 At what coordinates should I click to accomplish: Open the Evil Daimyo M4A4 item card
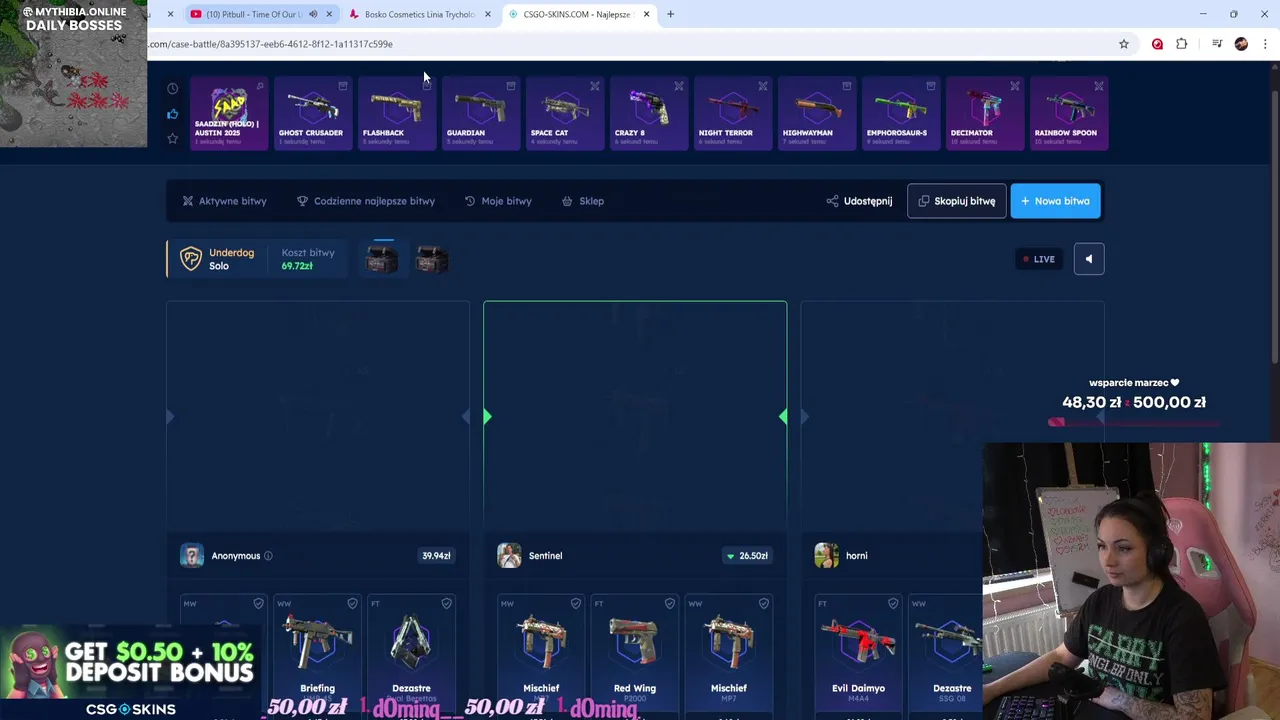click(x=858, y=656)
